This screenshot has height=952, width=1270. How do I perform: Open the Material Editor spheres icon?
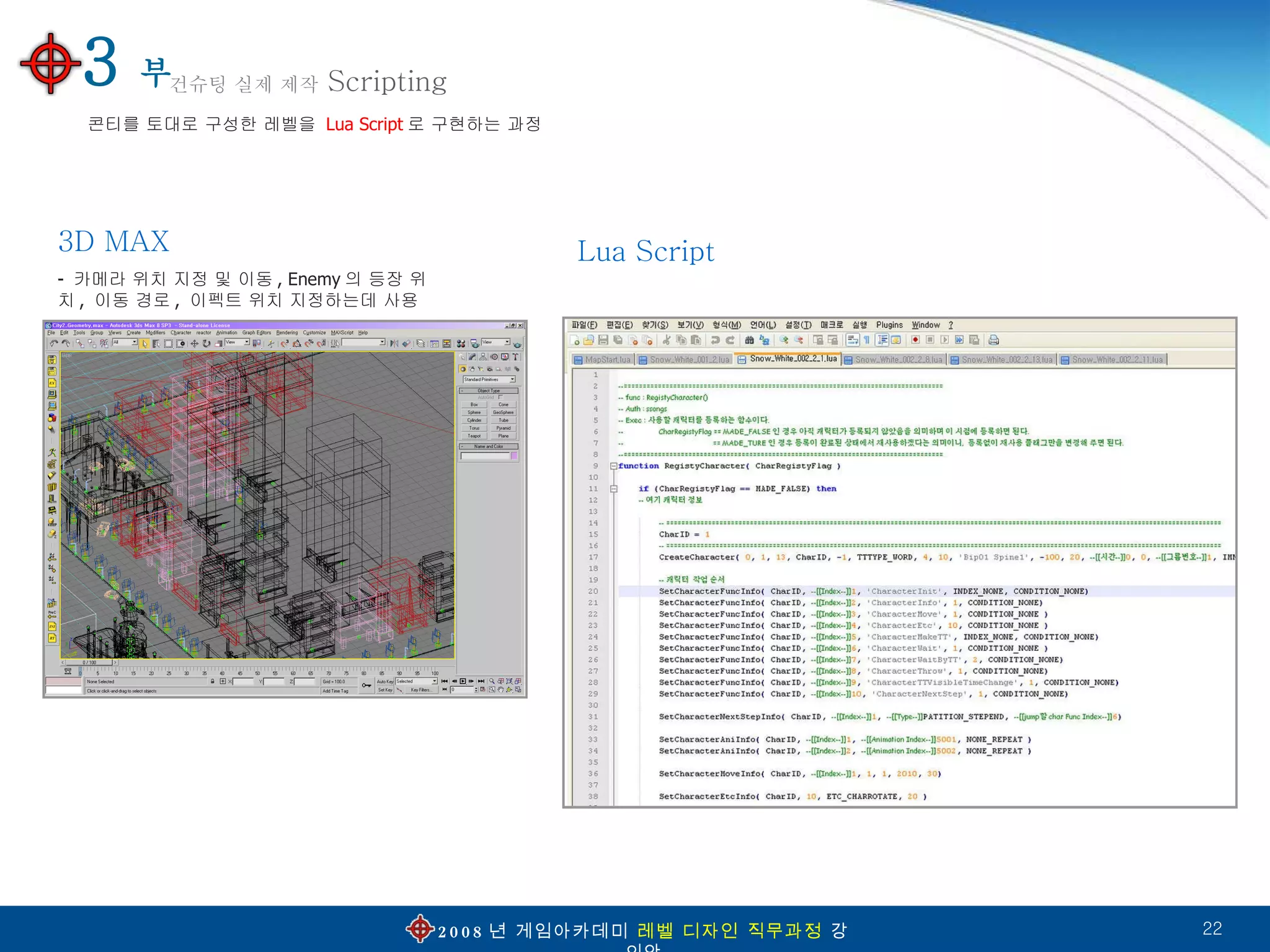[x=461, y=343]
